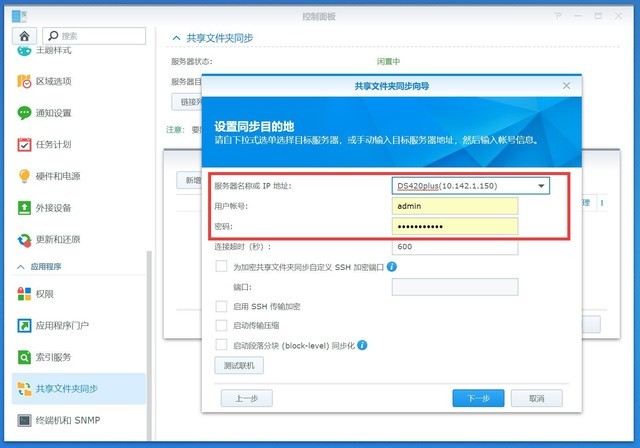Click the 外接设备 sidebar label

53,208
